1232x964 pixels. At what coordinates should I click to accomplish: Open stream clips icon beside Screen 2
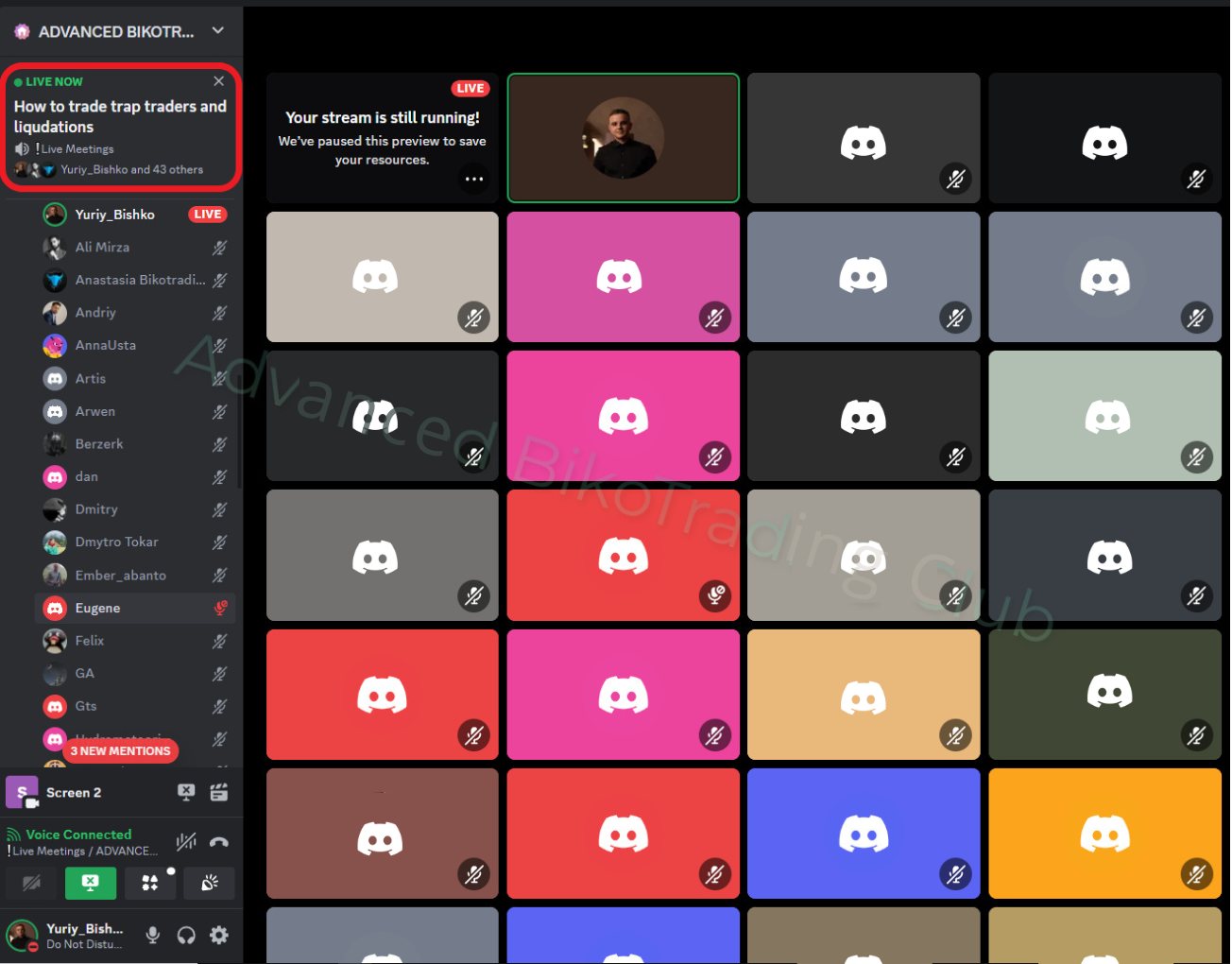[x=219, y=793]
